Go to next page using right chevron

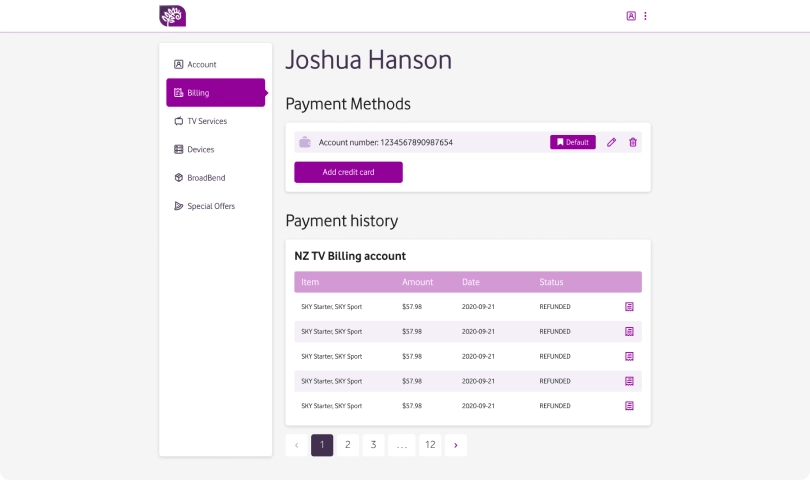pos(455,445)
